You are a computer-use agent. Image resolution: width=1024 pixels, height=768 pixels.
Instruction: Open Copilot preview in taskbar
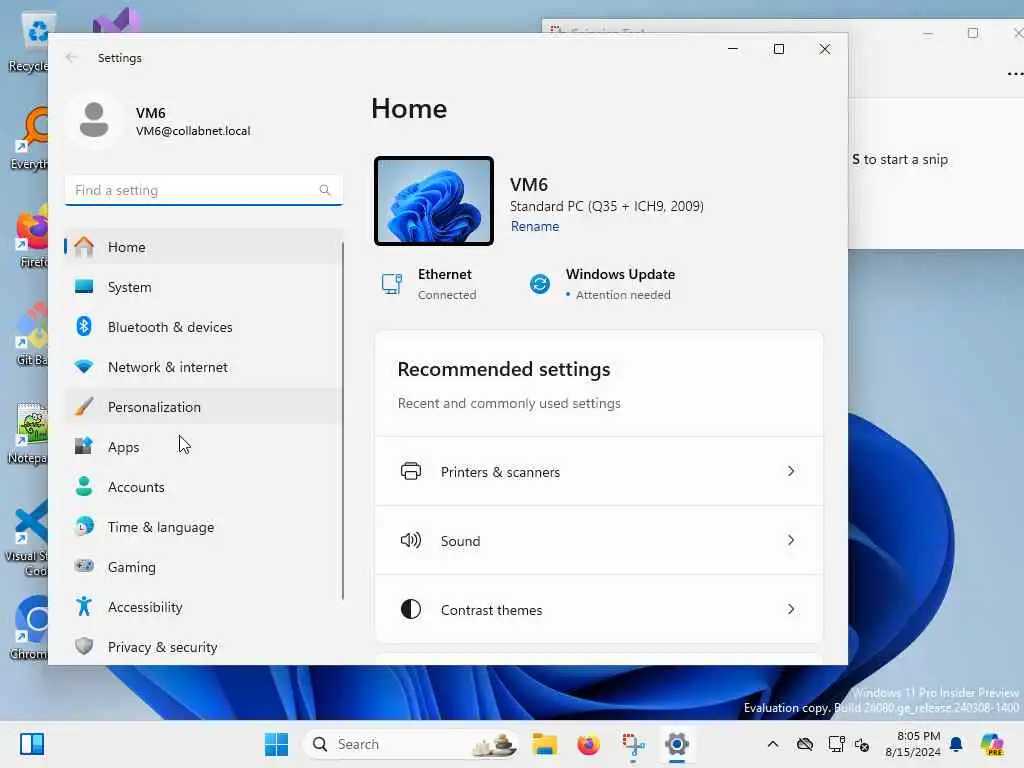[x=992, y=744]
